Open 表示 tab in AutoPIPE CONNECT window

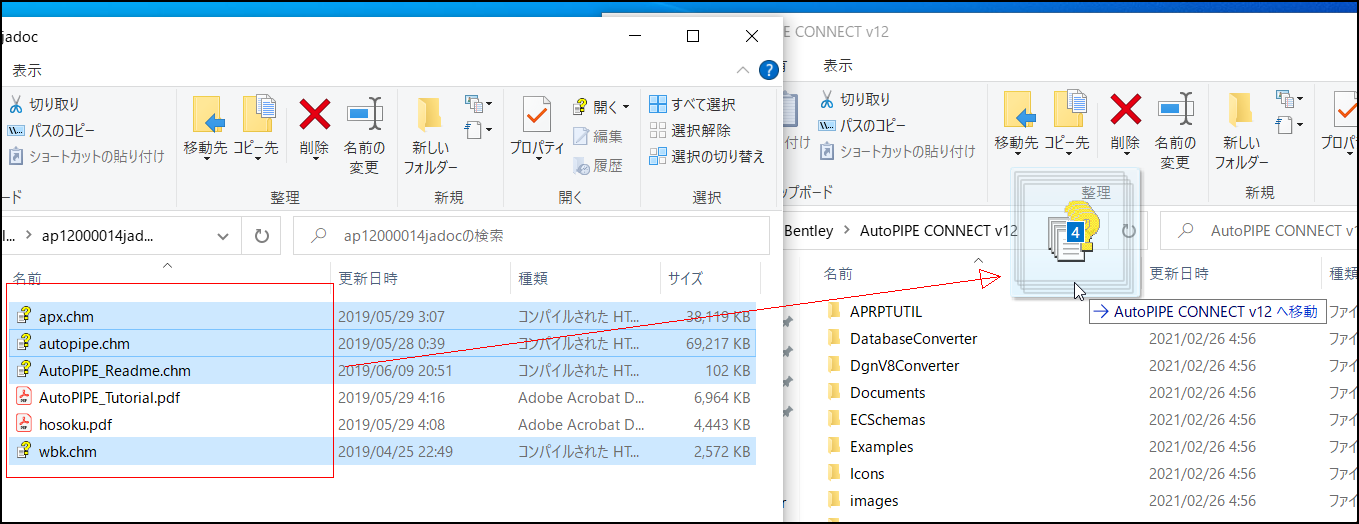click(838, 65)
